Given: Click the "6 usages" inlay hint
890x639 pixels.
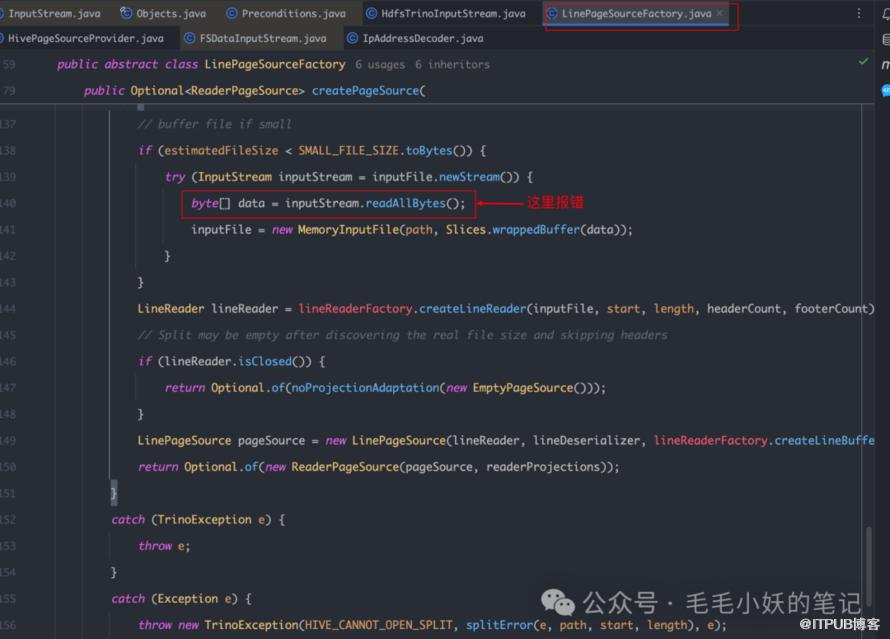Looking at the screenshot, I should pyautogui.click(x=380, y=64).
